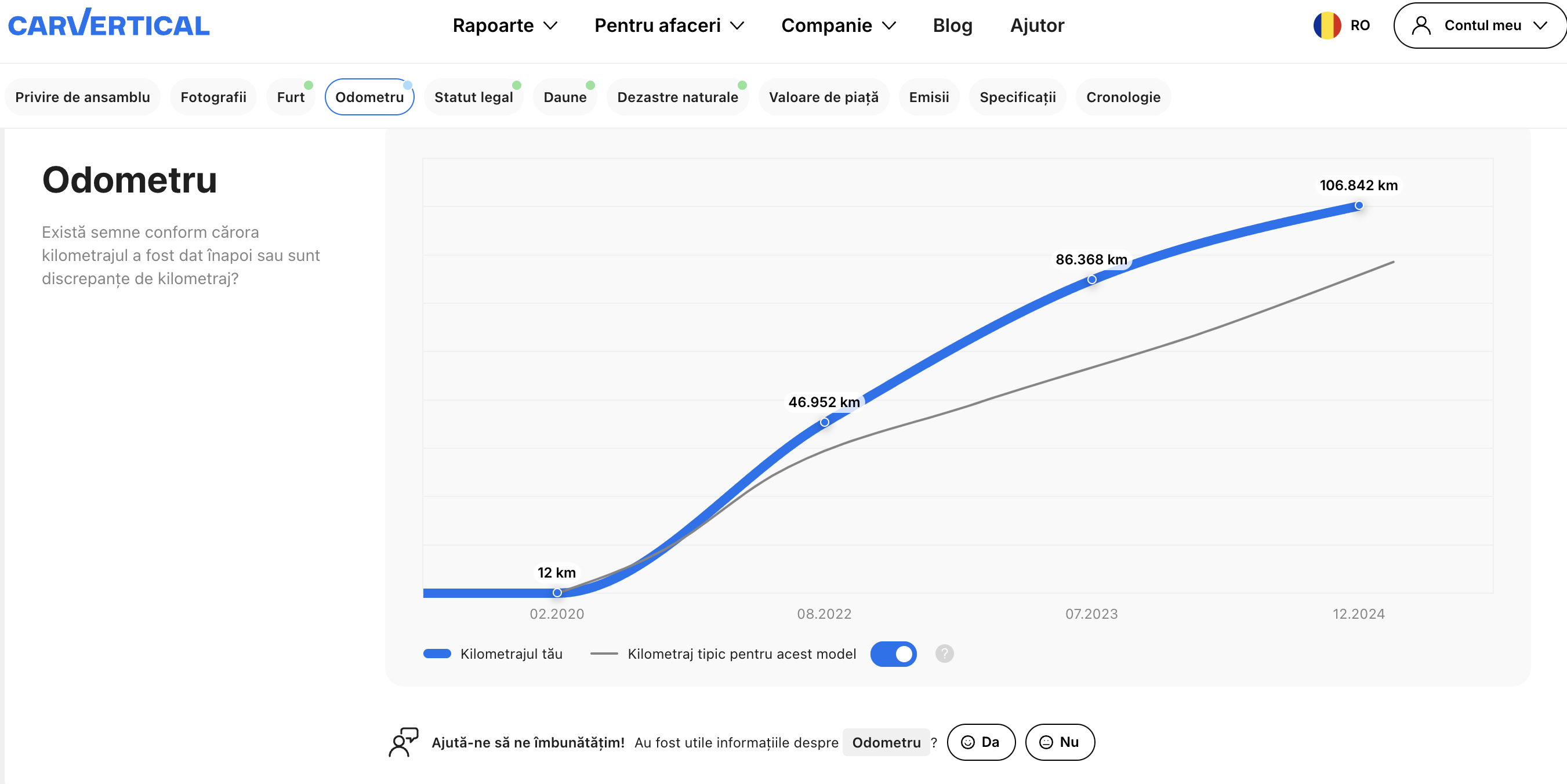Viewport: 1567px width, 784px height.
Task: Click the 46.952 km value label
Action: tap(824, 402)
